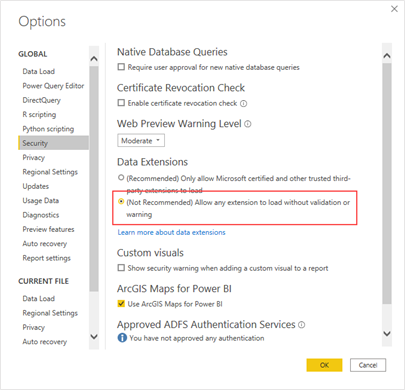Select Recommended Microsoft certified extensions radio option
Screen dimensions: 405x390
[121, 178]
